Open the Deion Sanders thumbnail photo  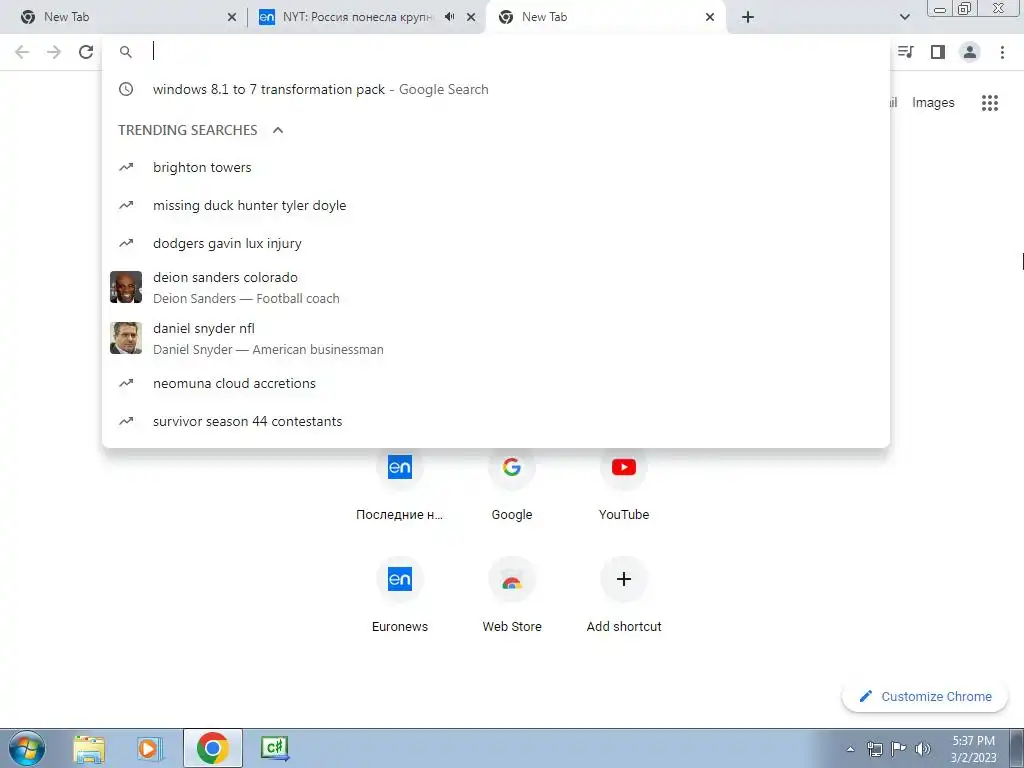pos(126,287)
